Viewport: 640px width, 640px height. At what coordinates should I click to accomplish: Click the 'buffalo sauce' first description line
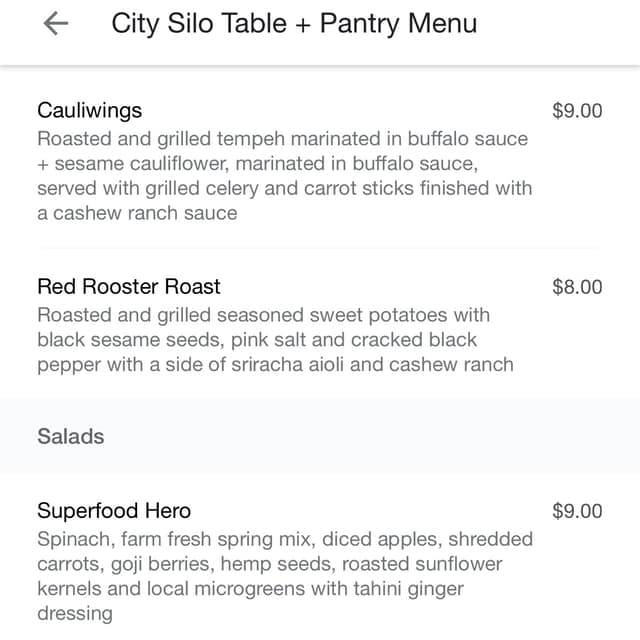click(282, 139)
